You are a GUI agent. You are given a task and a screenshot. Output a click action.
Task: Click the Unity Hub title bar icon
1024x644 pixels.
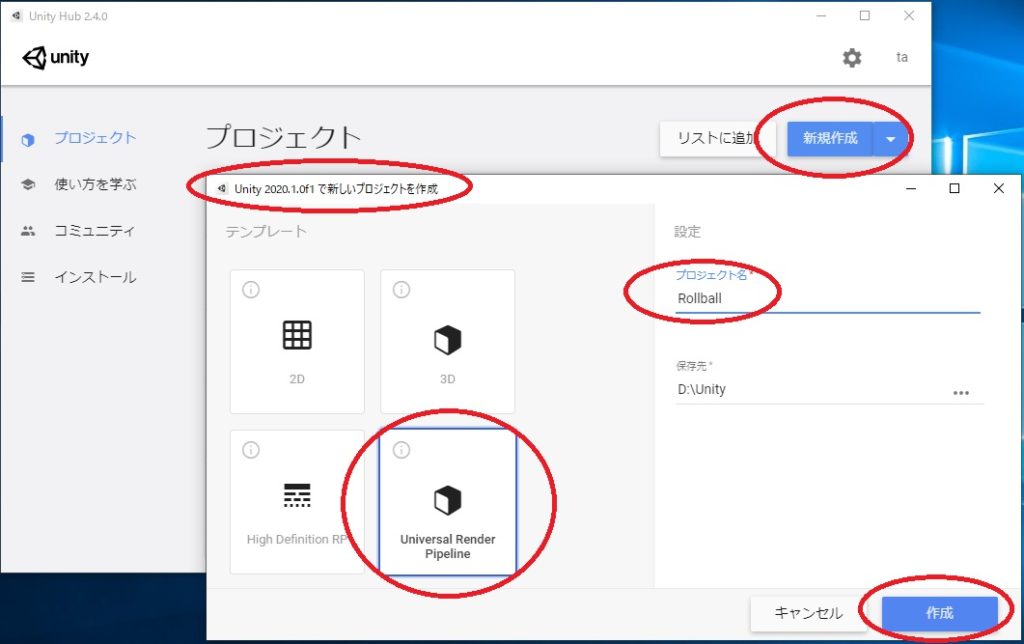point(16,16)
